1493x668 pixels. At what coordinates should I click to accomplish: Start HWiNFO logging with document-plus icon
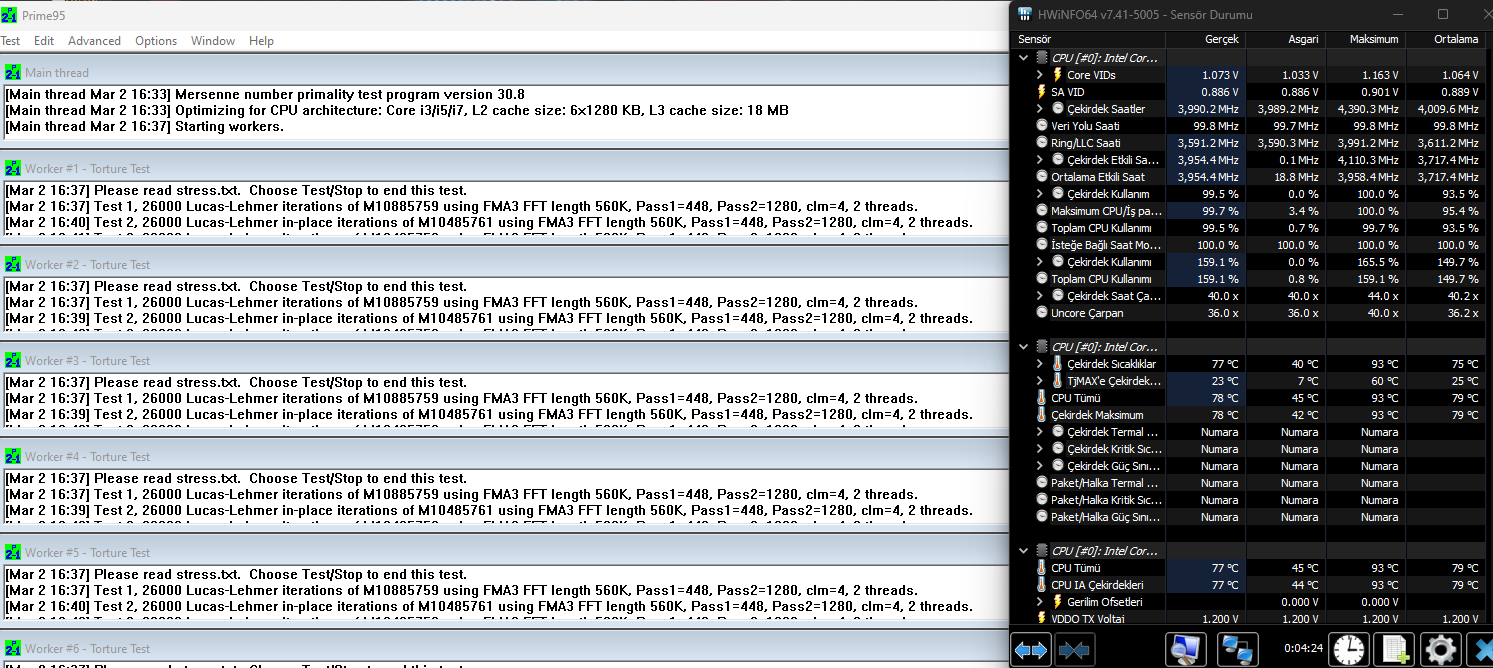click(x=1395, y=649)
